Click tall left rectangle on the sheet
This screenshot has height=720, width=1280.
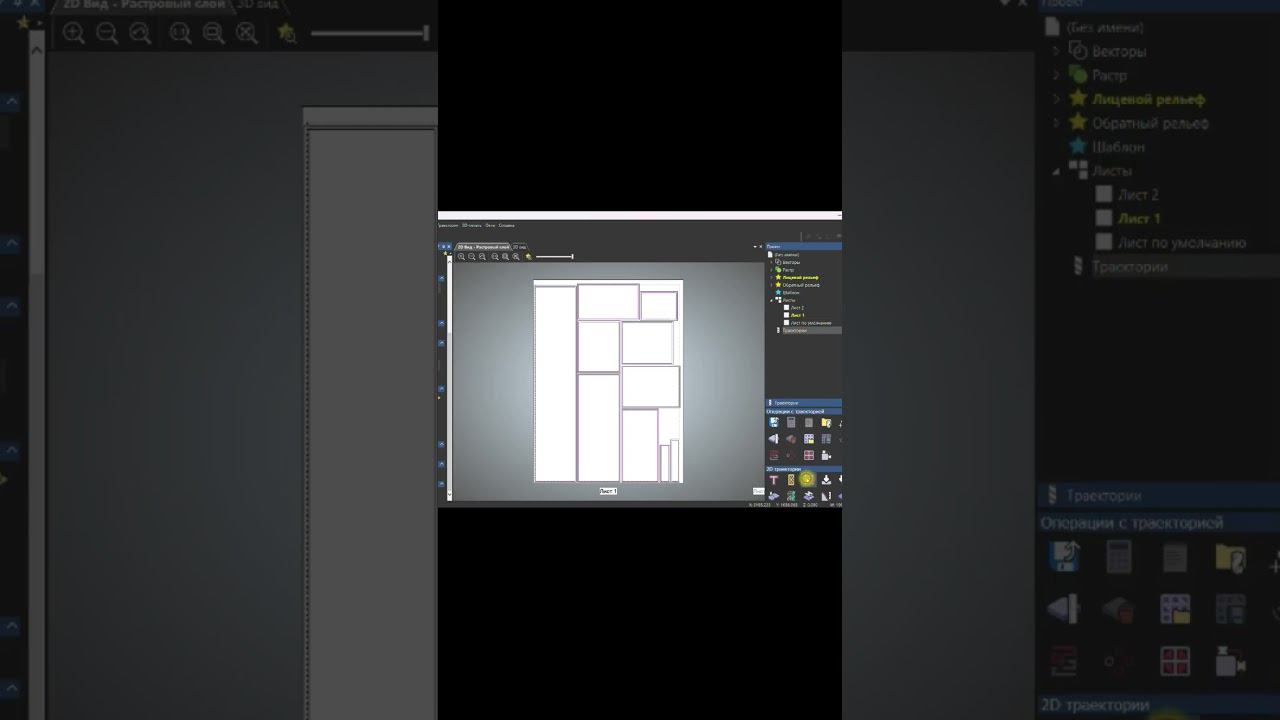[x=555, y=384]
